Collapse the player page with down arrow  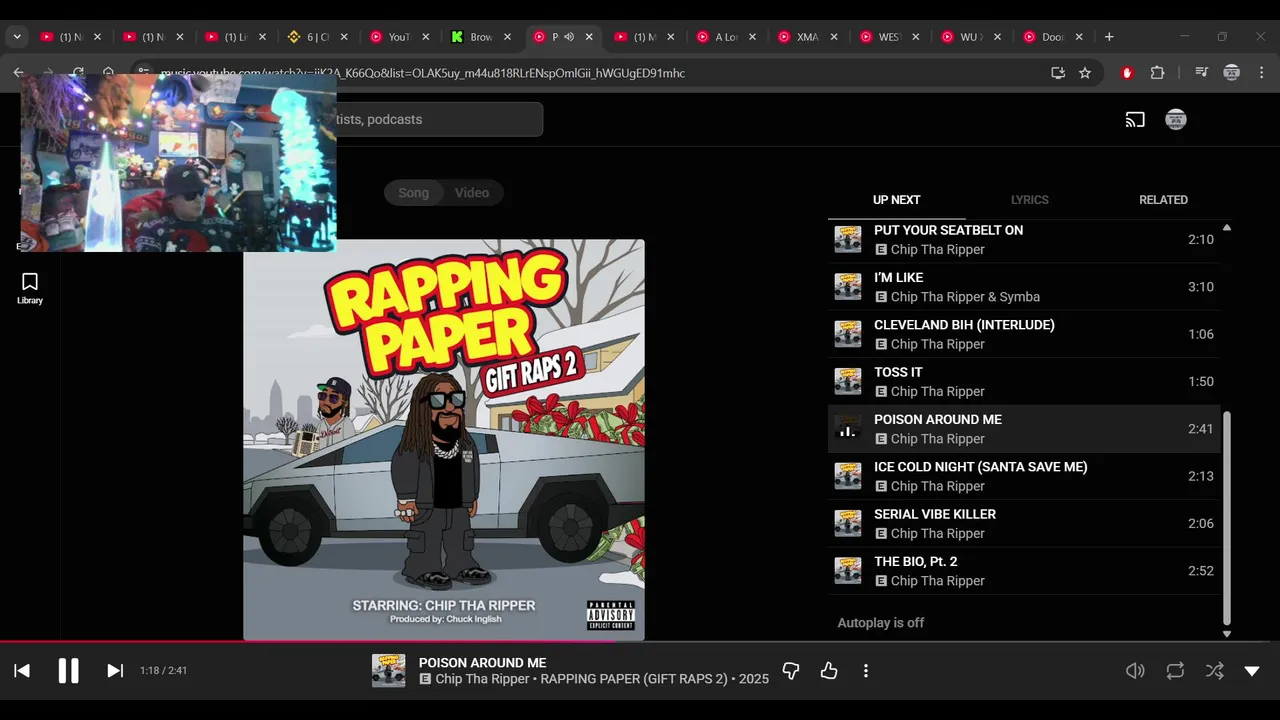click(1252, 671)
